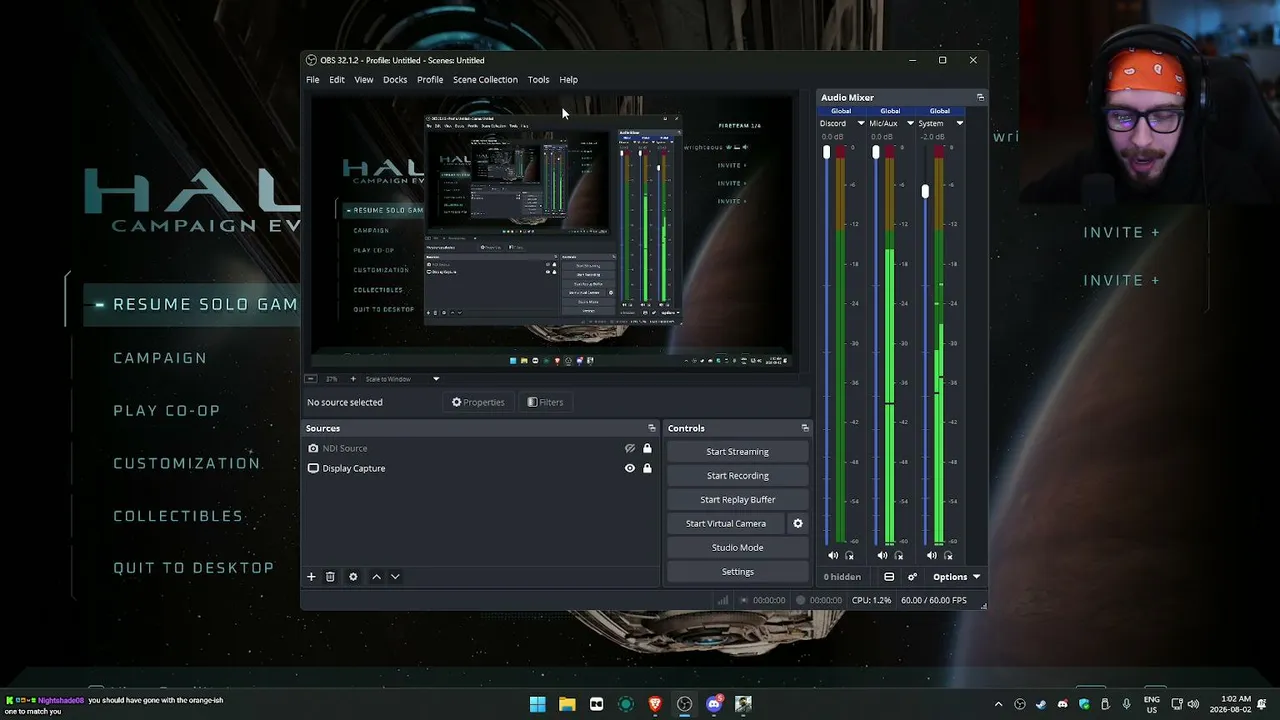
Task: Open Discord channel options dropdown
Action: 861,124
